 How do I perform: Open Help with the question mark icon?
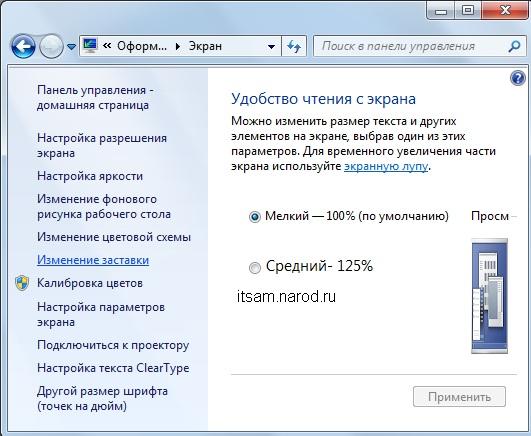pyautogui.click(x=517, y=78)
